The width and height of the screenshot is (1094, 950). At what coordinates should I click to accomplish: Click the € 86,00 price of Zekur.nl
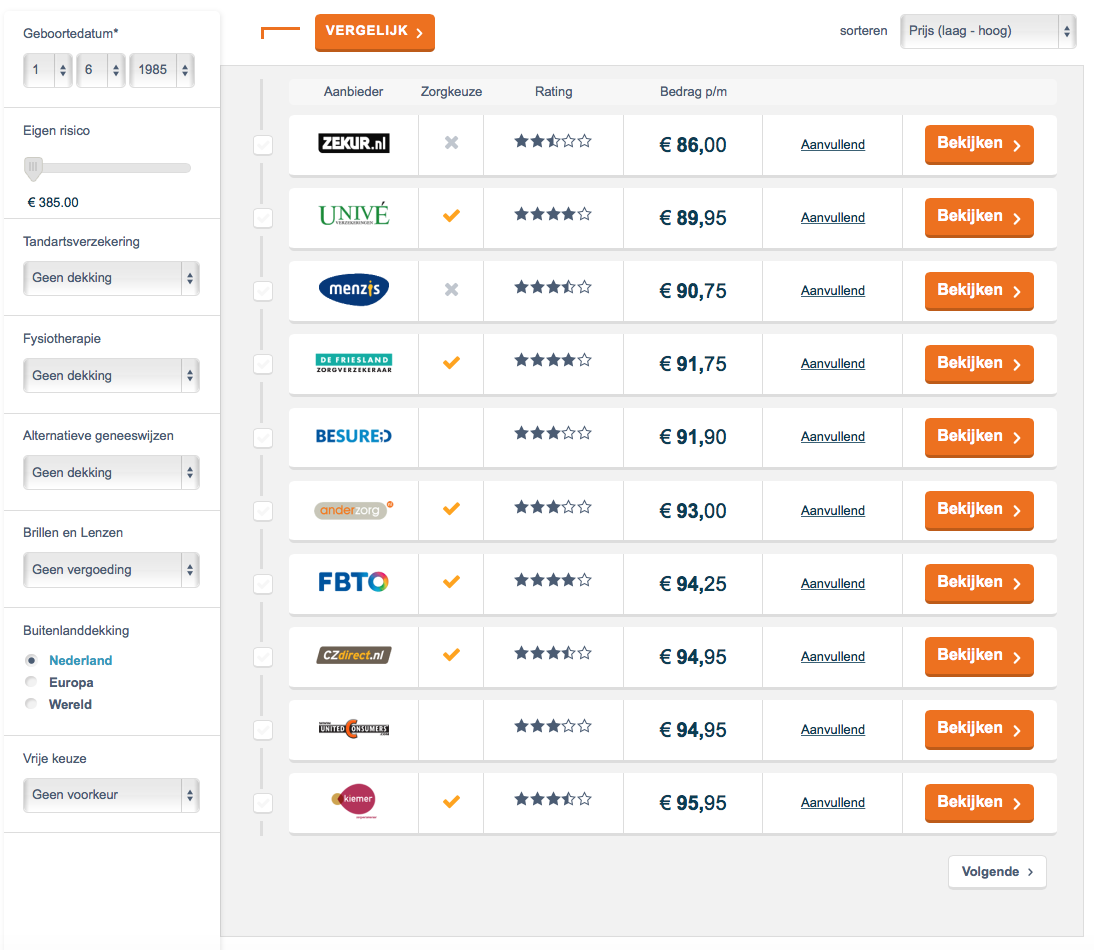click(x=692, y=145)
